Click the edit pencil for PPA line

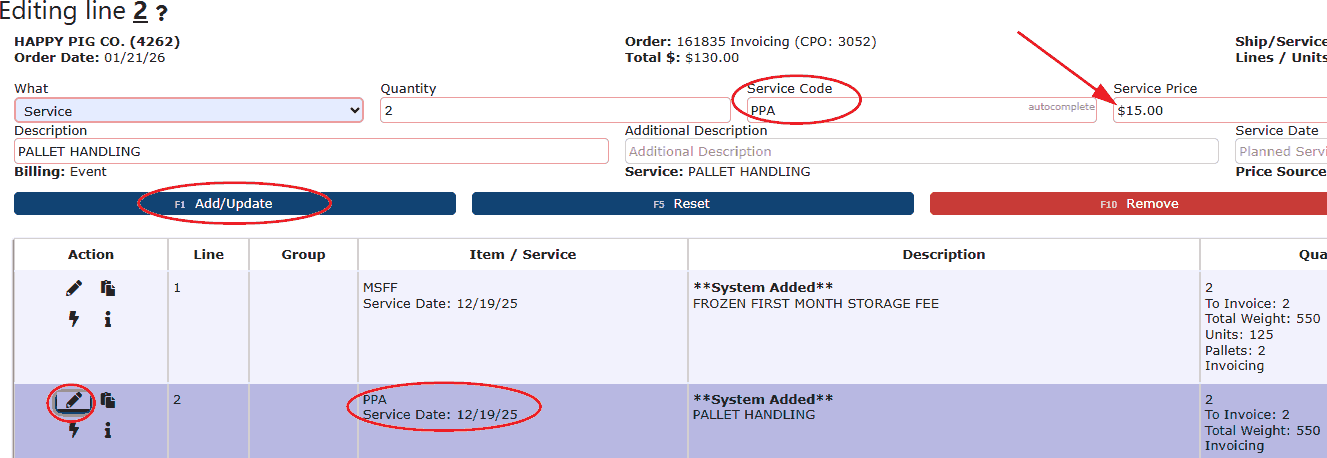(x=74, y=400)
